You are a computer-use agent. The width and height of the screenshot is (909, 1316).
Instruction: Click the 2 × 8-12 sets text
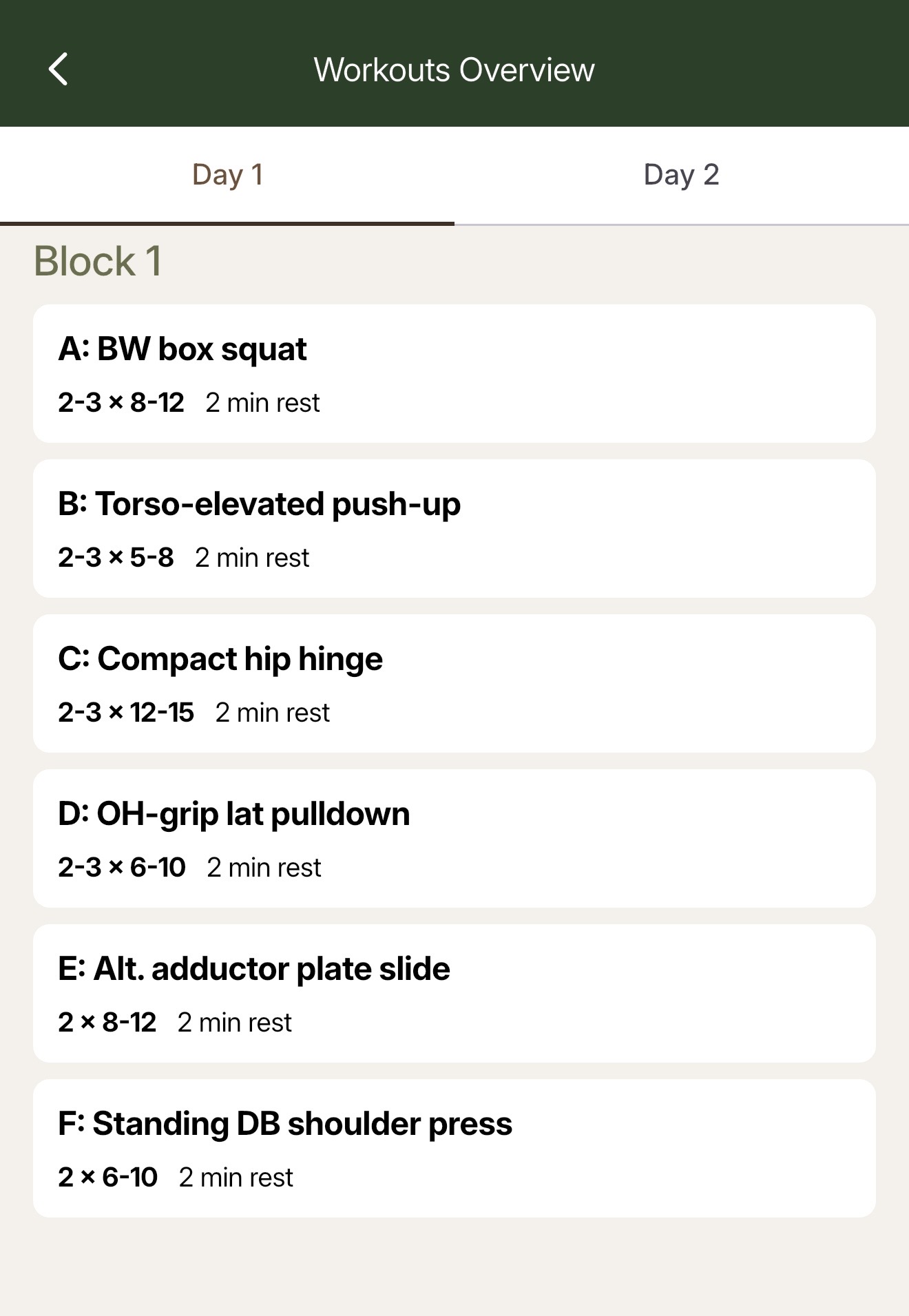coord(107,1022)
